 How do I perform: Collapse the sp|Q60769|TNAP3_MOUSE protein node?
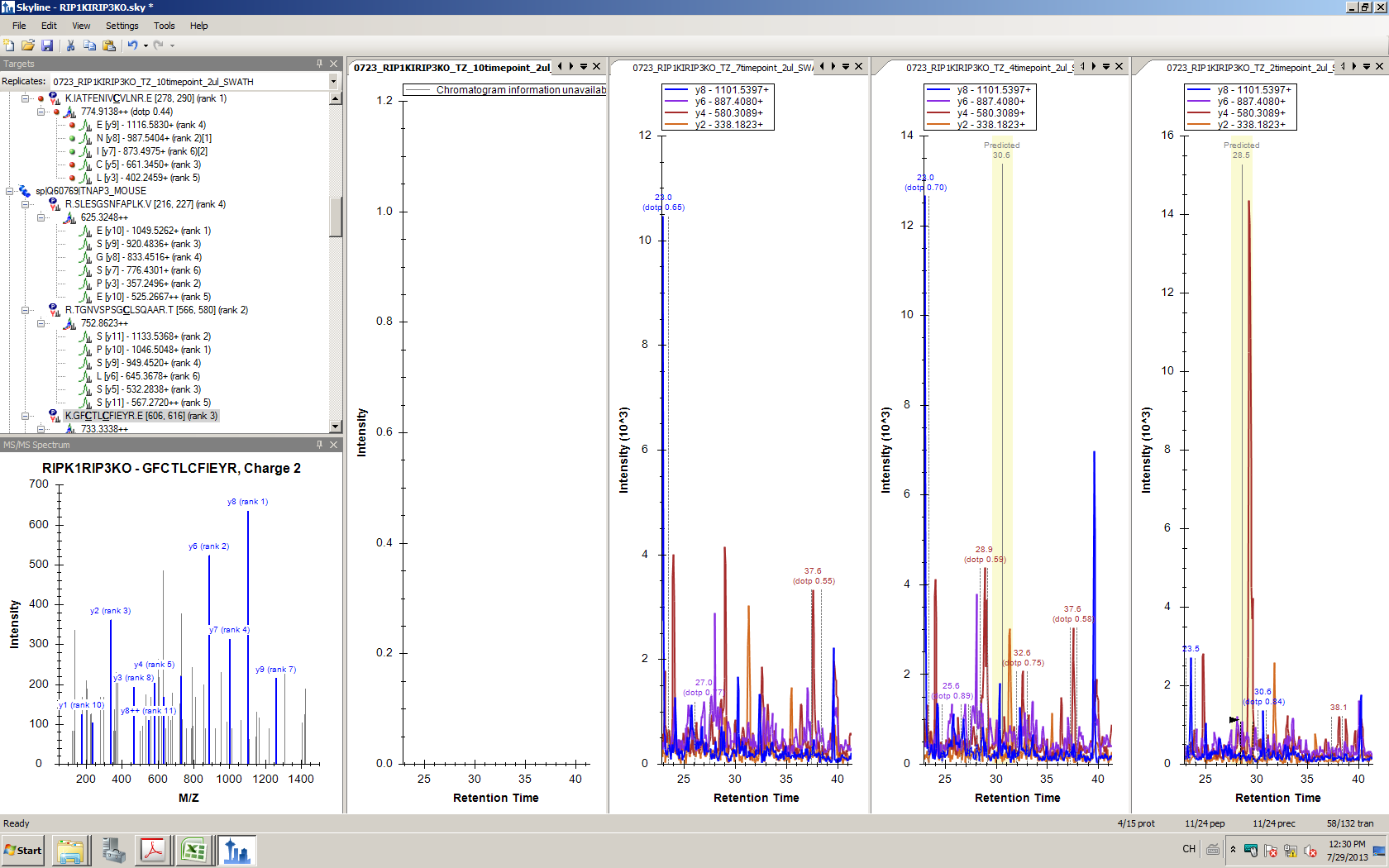tap(10, 191)
